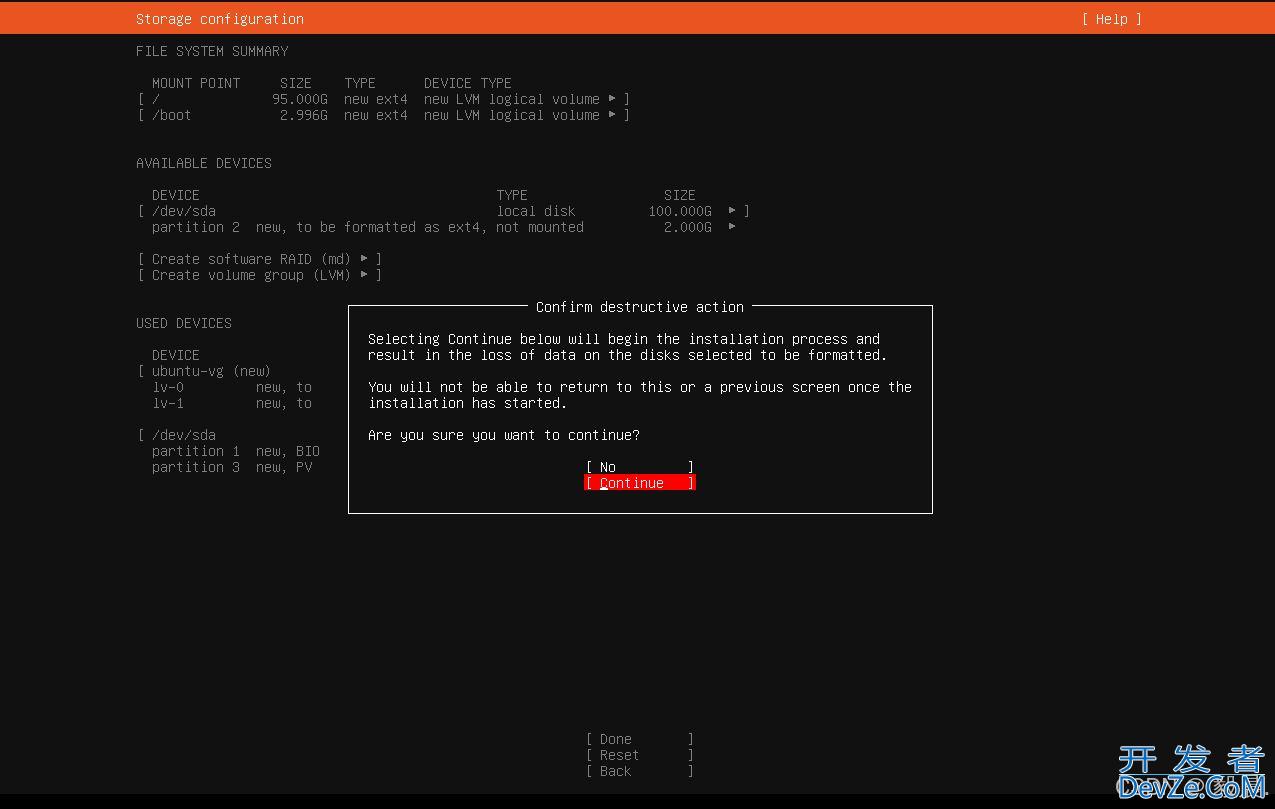Expand the /boot mount row arrow
This screenshot has width=1275, height=809.
[x=612, y=115]
